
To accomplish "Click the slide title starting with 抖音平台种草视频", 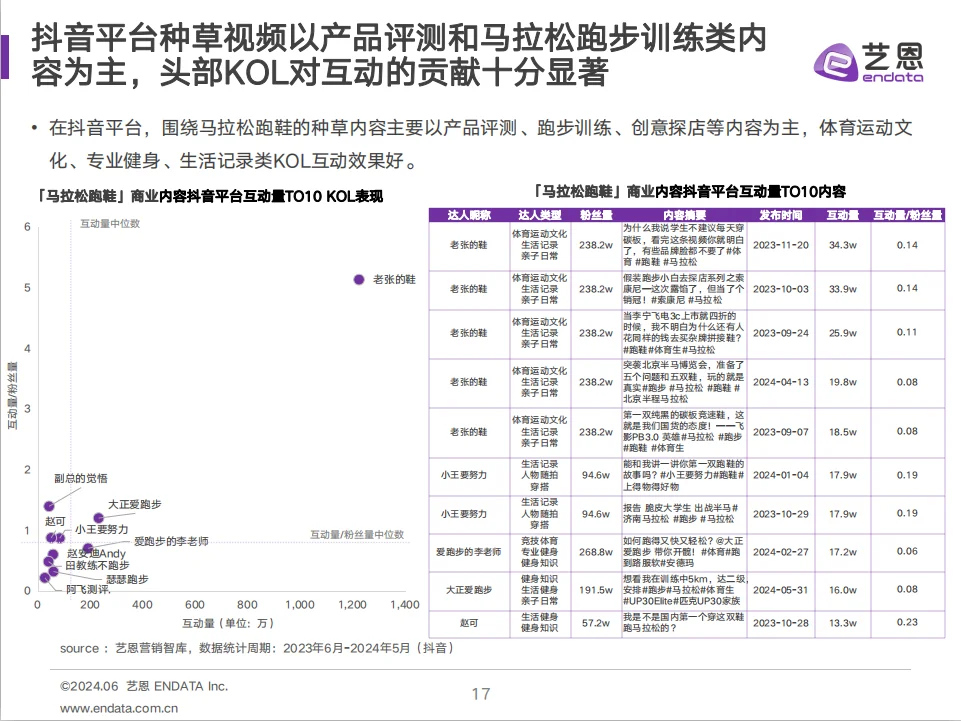I will coord(399,55).
